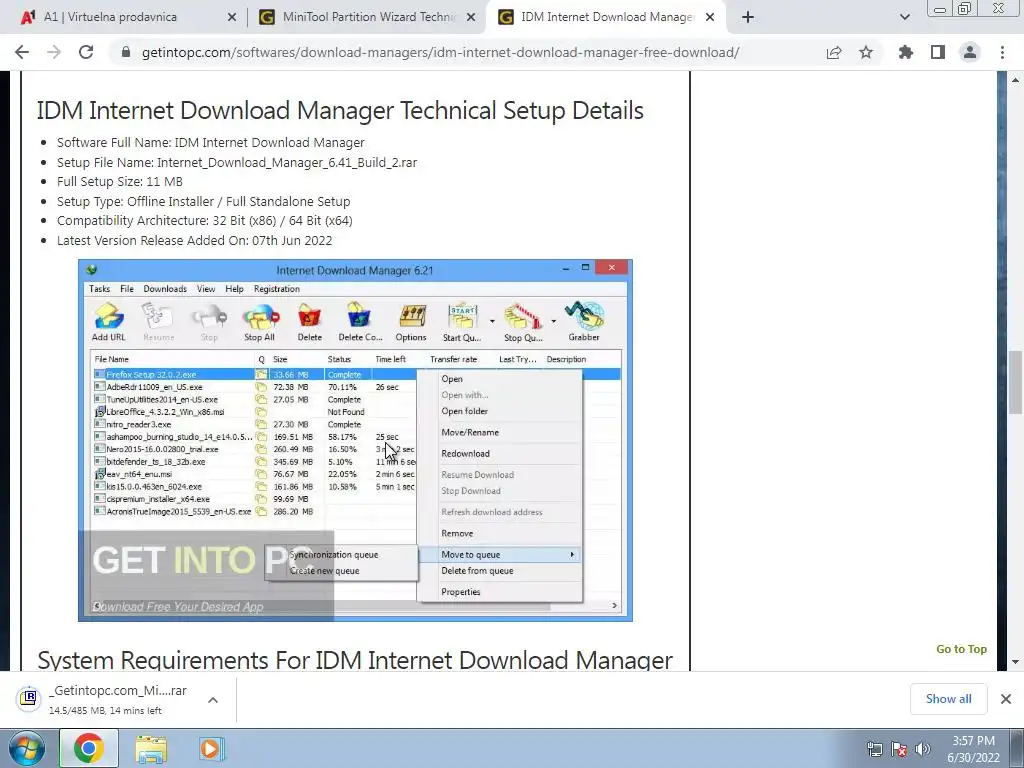Click the Latest Version Release Added On line
Viewport: 1024px width, 768px height.
(x=194, y=240)
